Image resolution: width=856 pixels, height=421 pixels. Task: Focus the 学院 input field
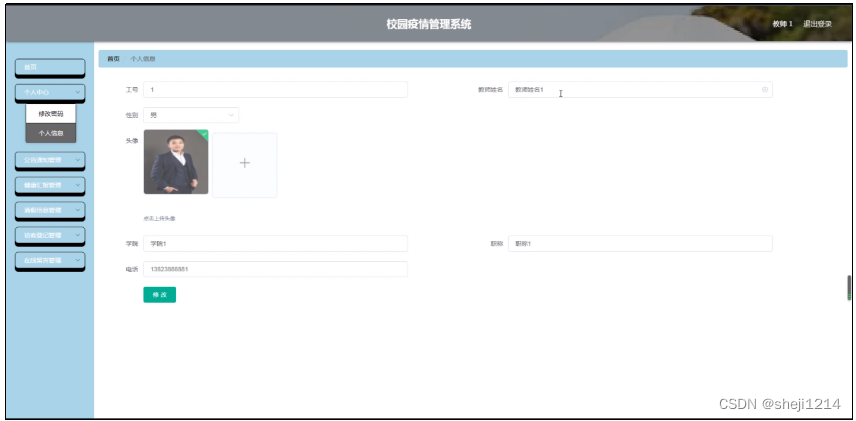click(276, 244)
